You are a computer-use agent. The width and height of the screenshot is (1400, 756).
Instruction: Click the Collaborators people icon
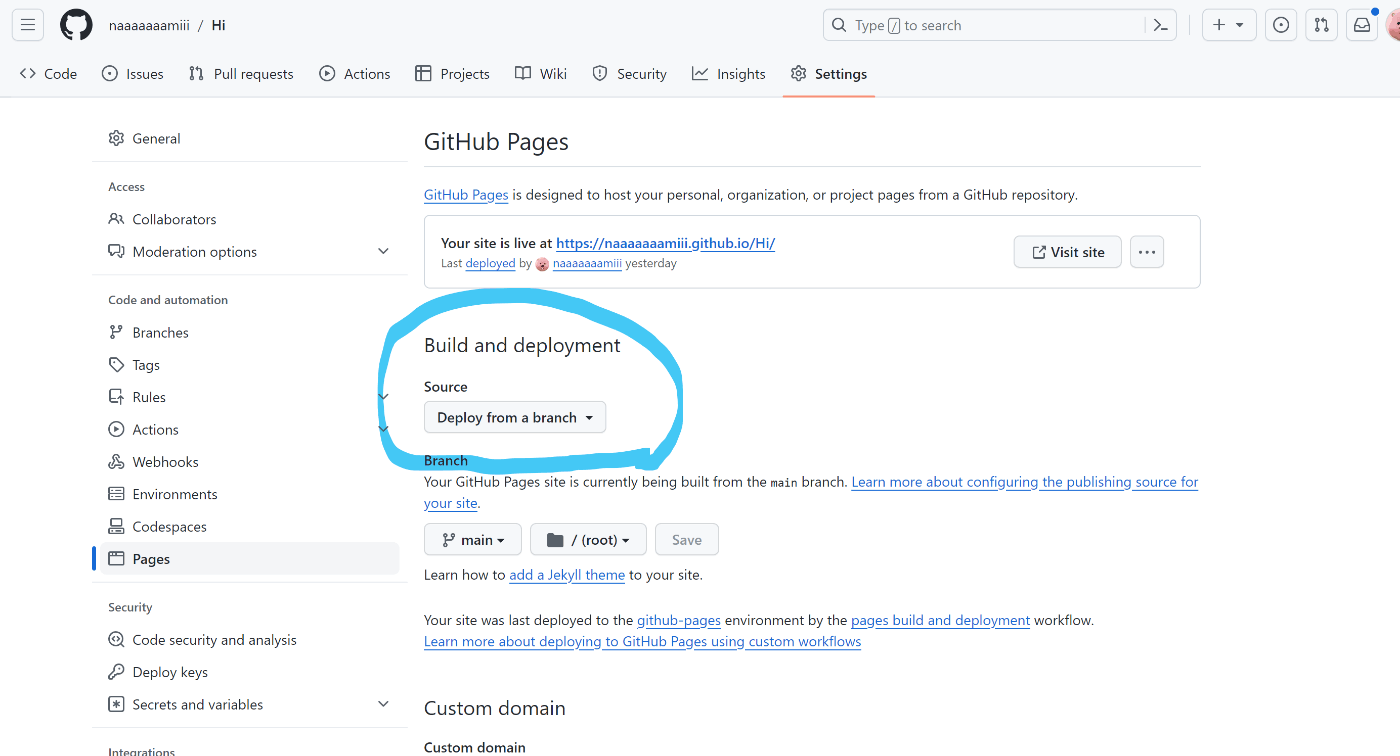point(116,219)
